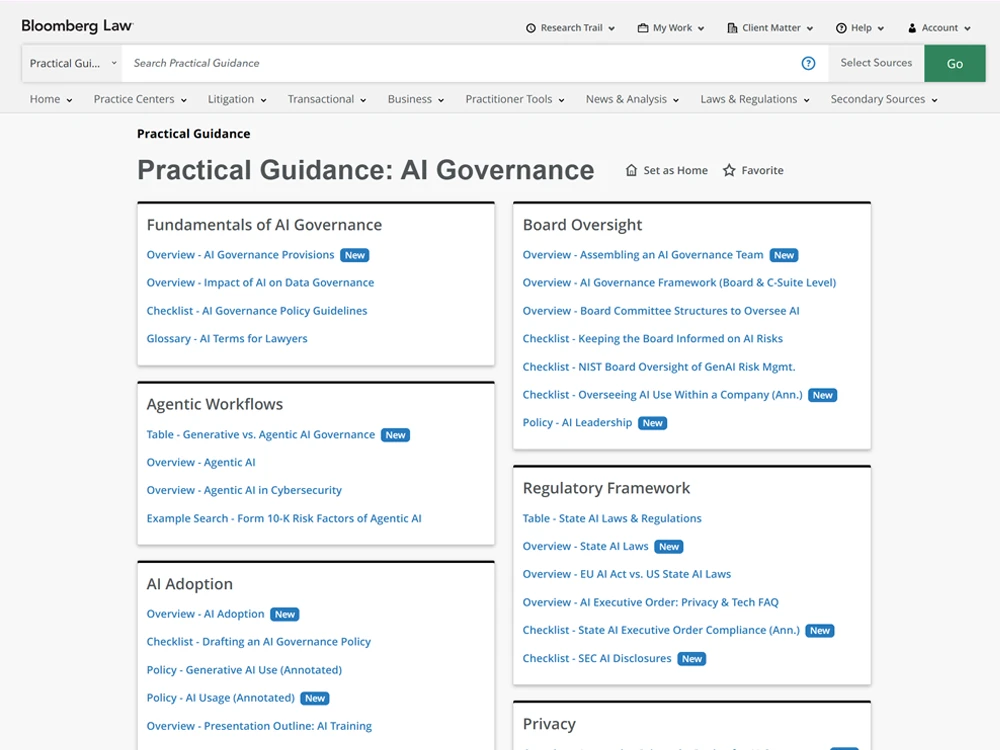Screen dimensions: 1000x750
Task: Click into the Search Practical Guidance field
Action: pos(459,63)
